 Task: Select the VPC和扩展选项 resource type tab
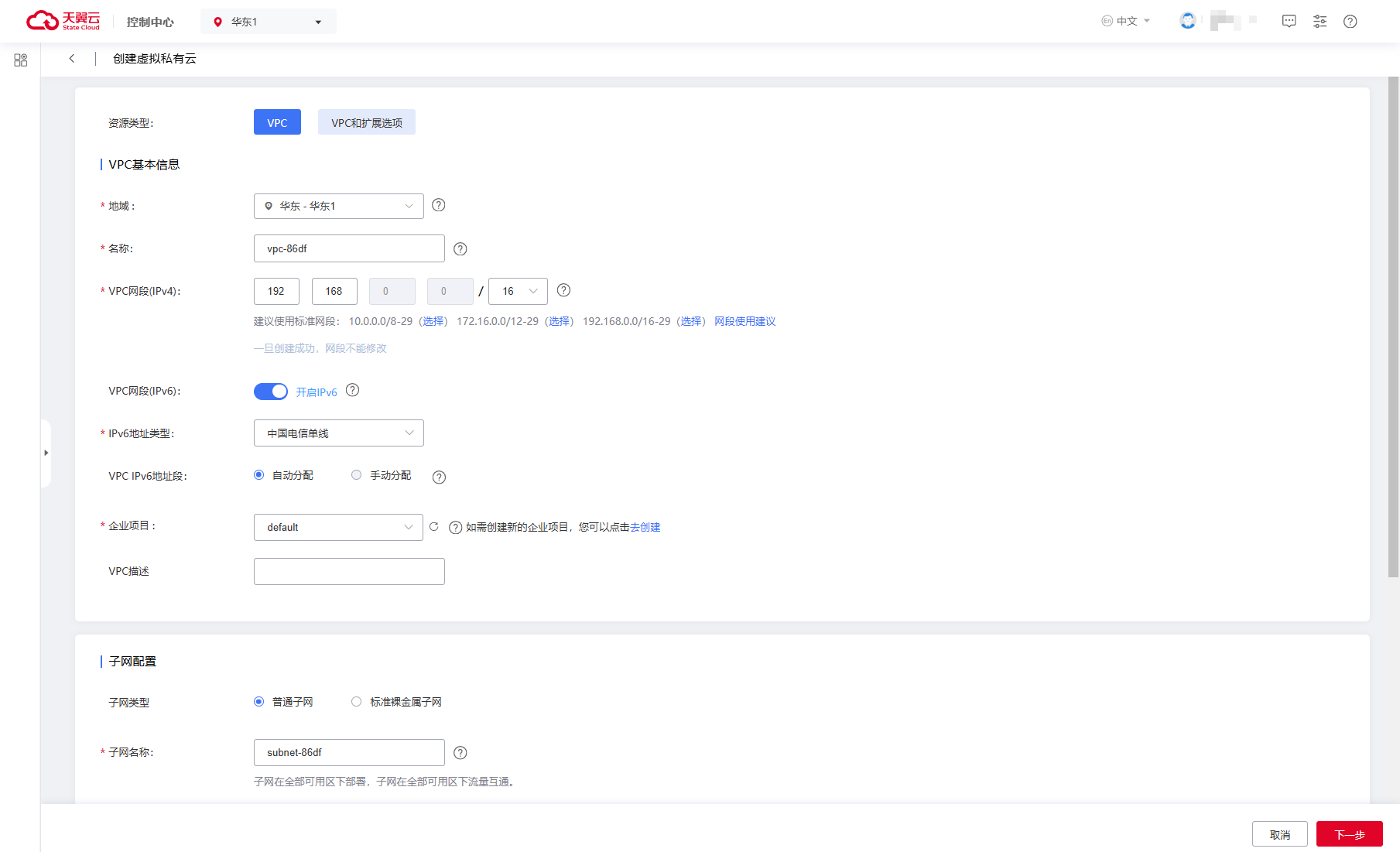[367, 122]
